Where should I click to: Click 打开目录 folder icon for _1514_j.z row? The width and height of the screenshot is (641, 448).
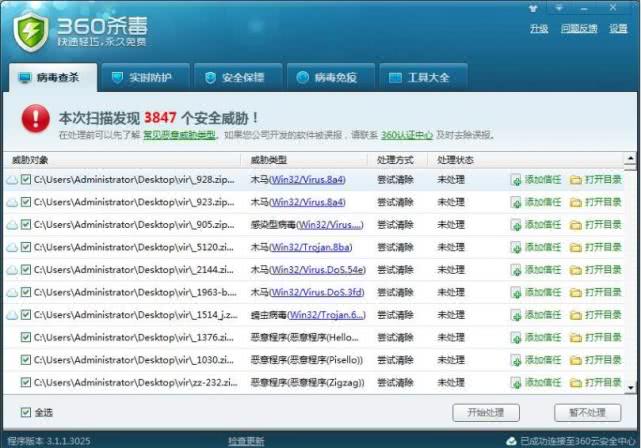coord(576,315)
